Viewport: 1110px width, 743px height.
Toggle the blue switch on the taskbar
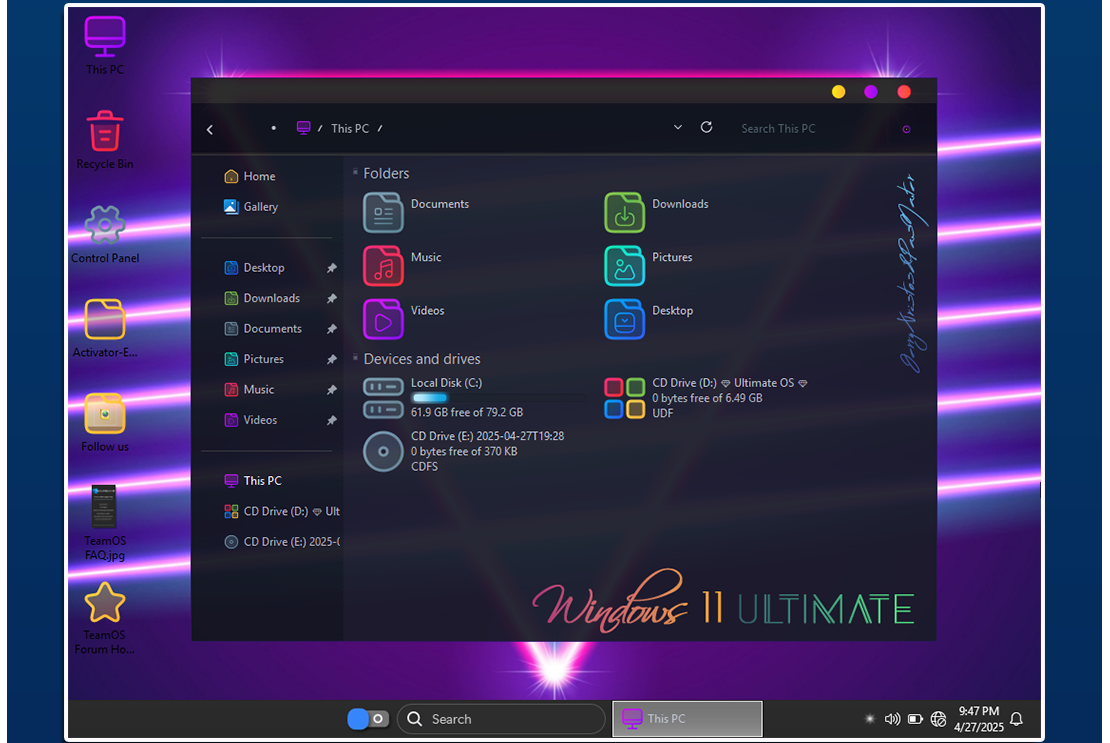coord(367,719)
